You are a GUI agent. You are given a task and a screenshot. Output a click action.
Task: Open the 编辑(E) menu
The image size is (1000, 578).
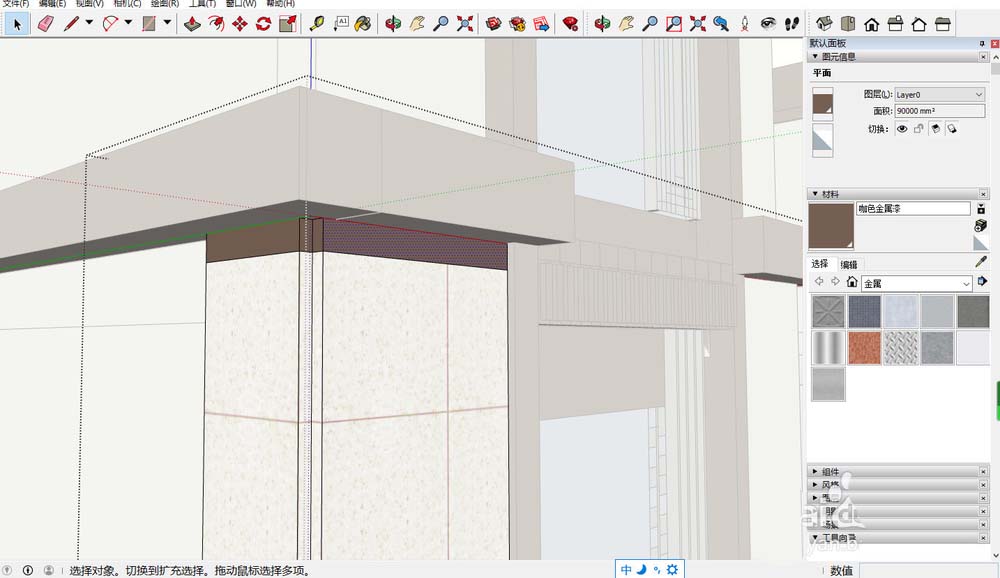pos(52,3)
